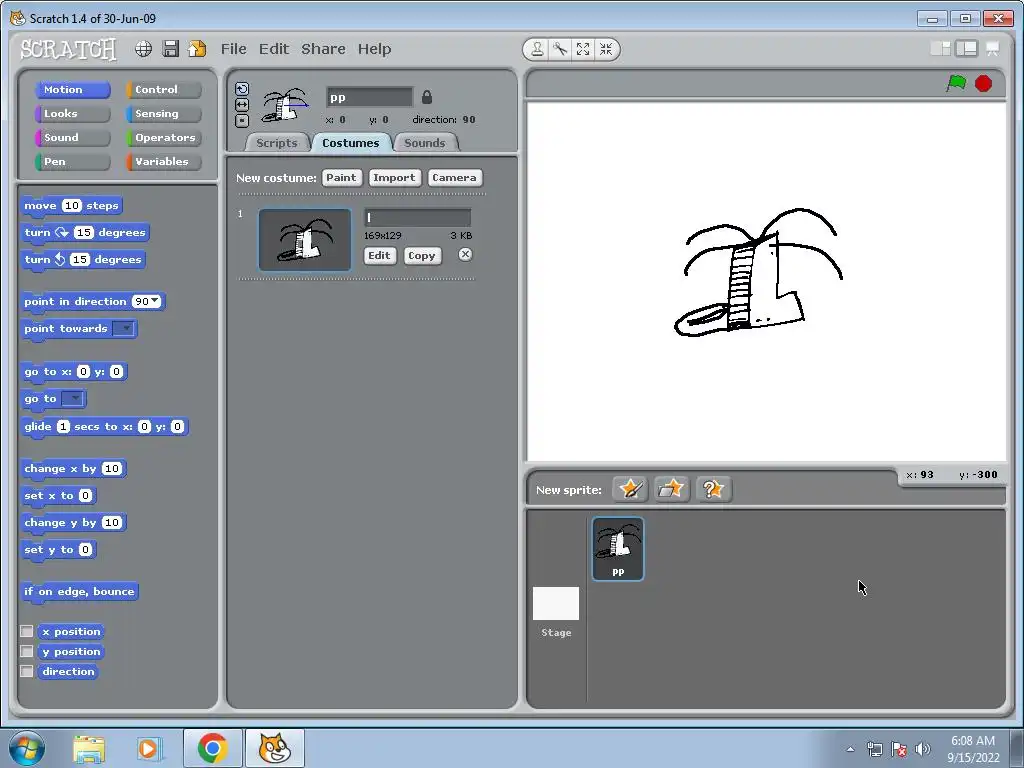Switch to the Scripts tab
This screenshot has height=768, width=1024.
pos(276,143)
